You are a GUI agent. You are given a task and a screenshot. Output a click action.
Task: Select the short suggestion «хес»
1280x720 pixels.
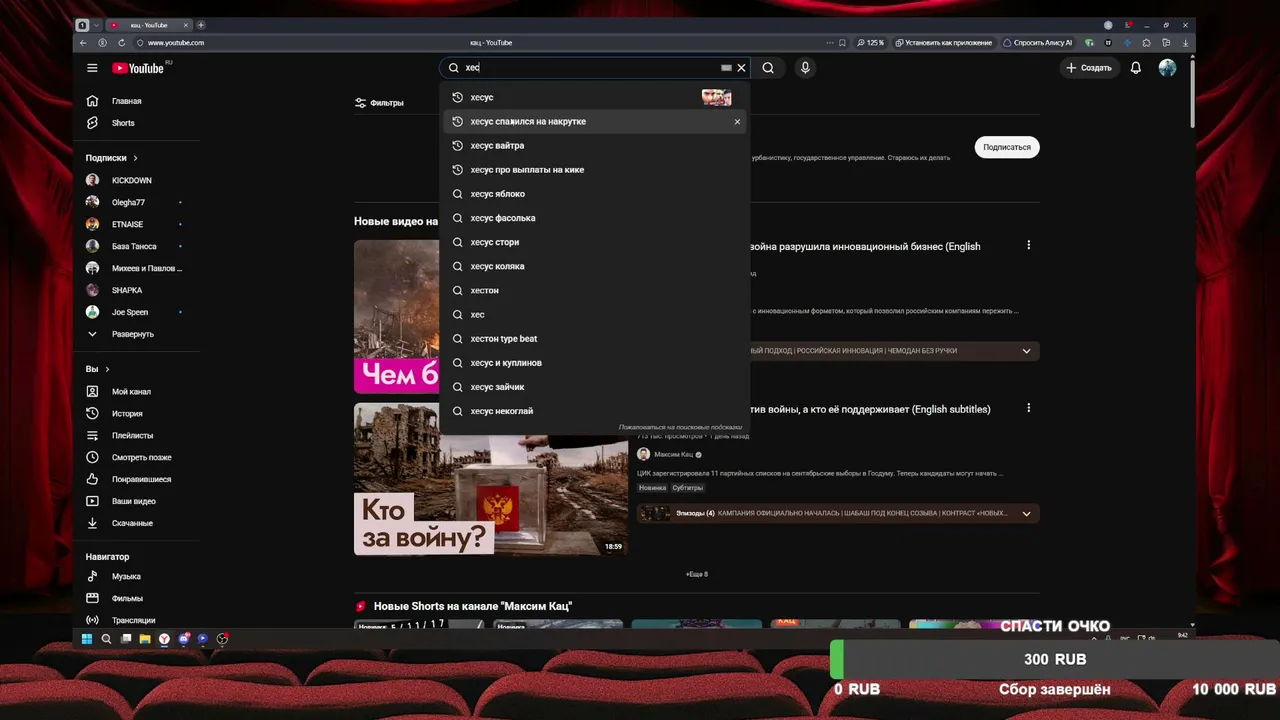point(594,314)
